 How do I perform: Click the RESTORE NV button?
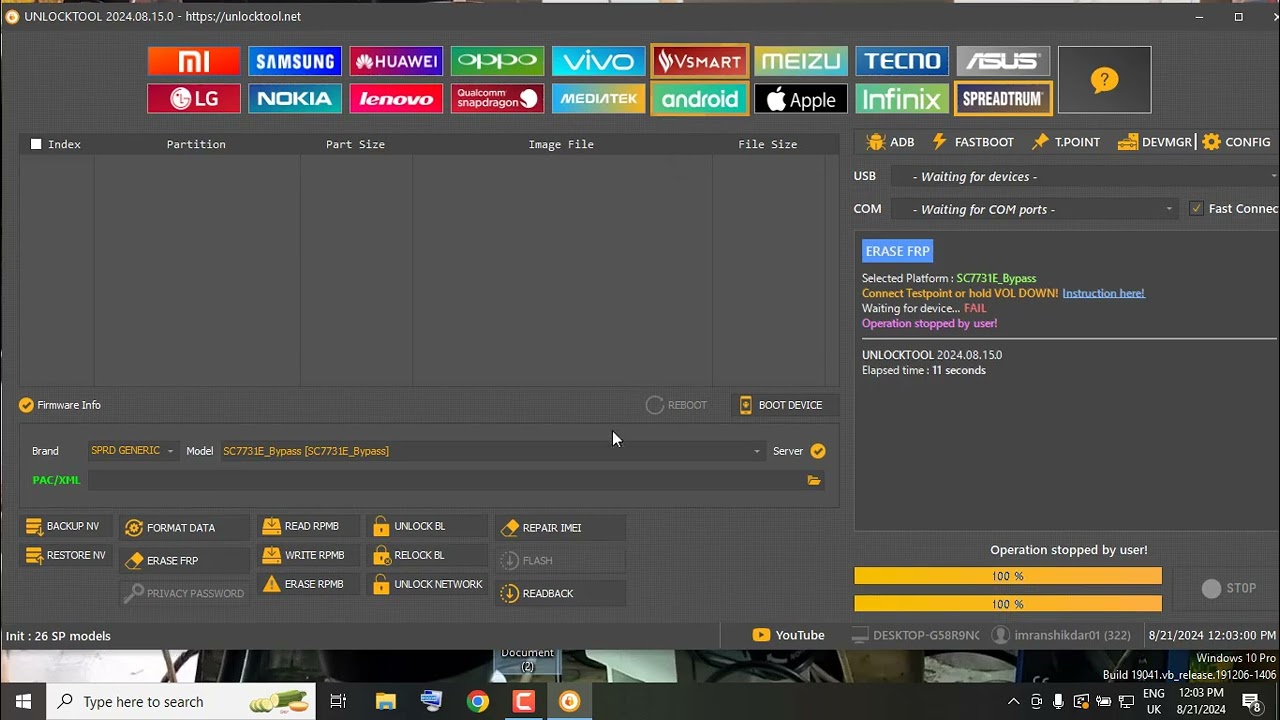click(66, 555)
